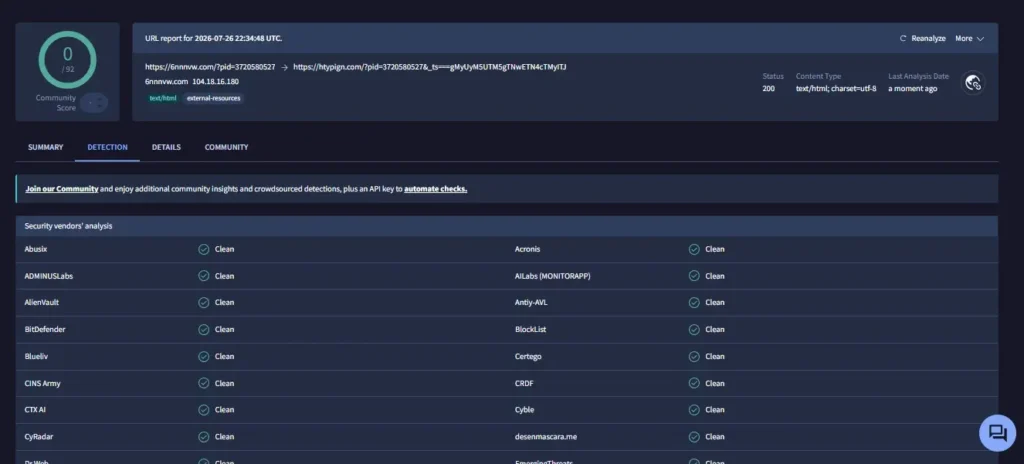
Task: Click the Clean check icon for CRDF
Action: tap(694, 383)
